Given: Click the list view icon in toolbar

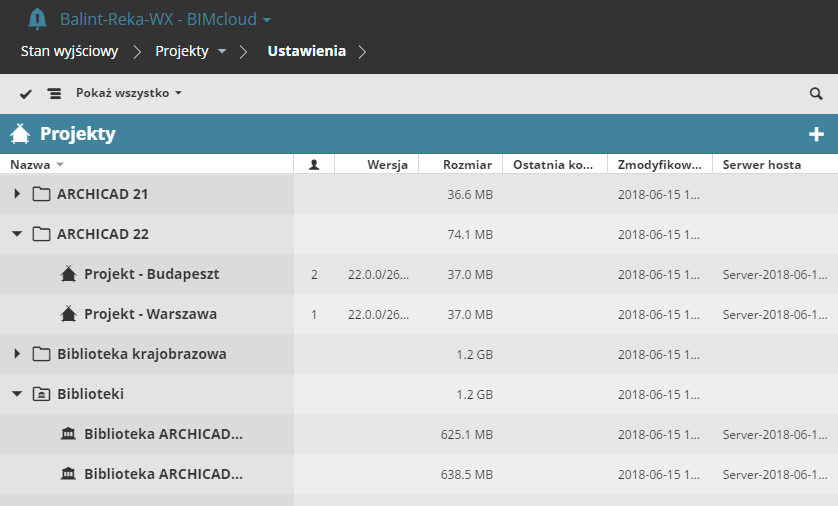Looking at the screenshot, I should [x=54, y=94].
